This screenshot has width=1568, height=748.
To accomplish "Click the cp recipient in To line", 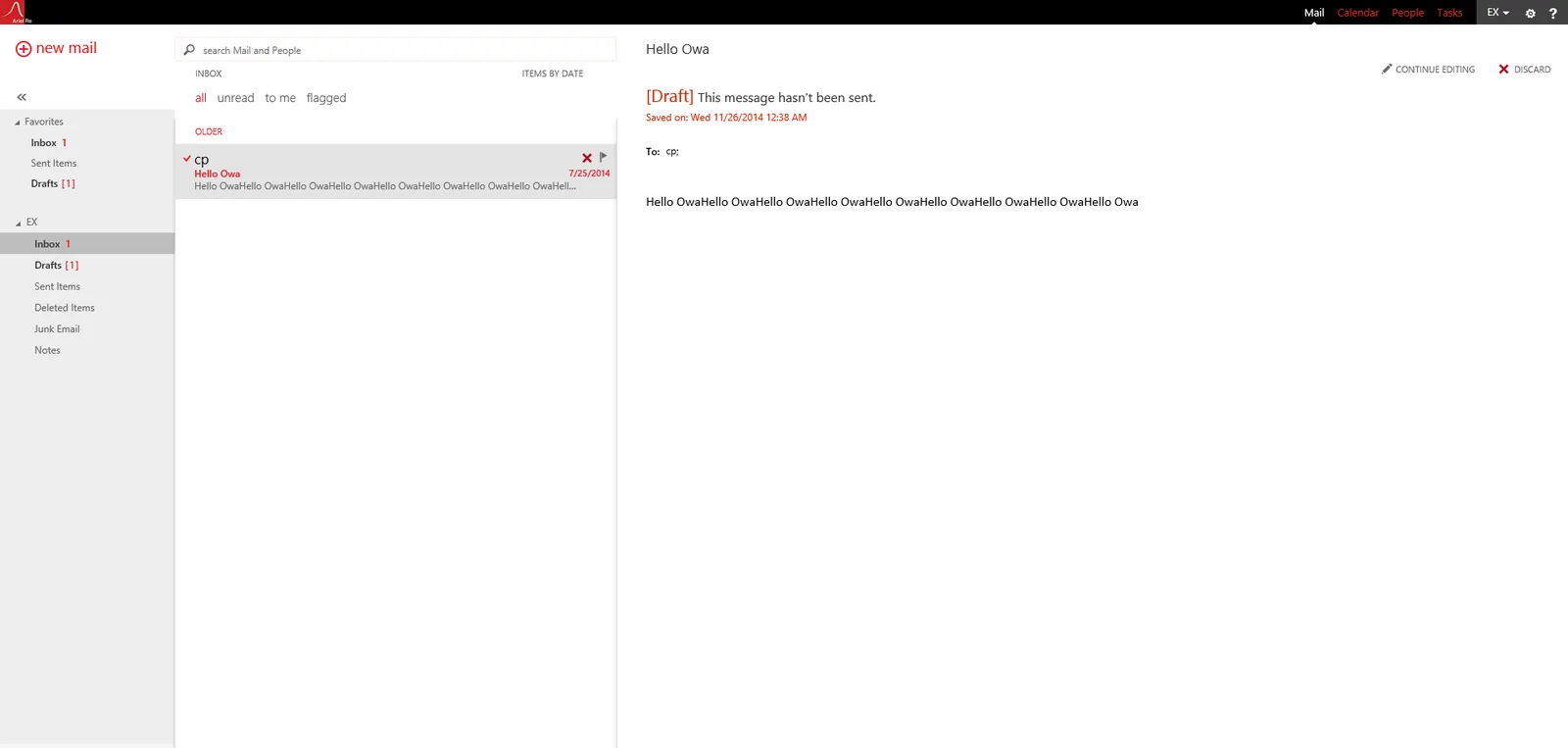I will pyautogui.click(x=671, y=152).
